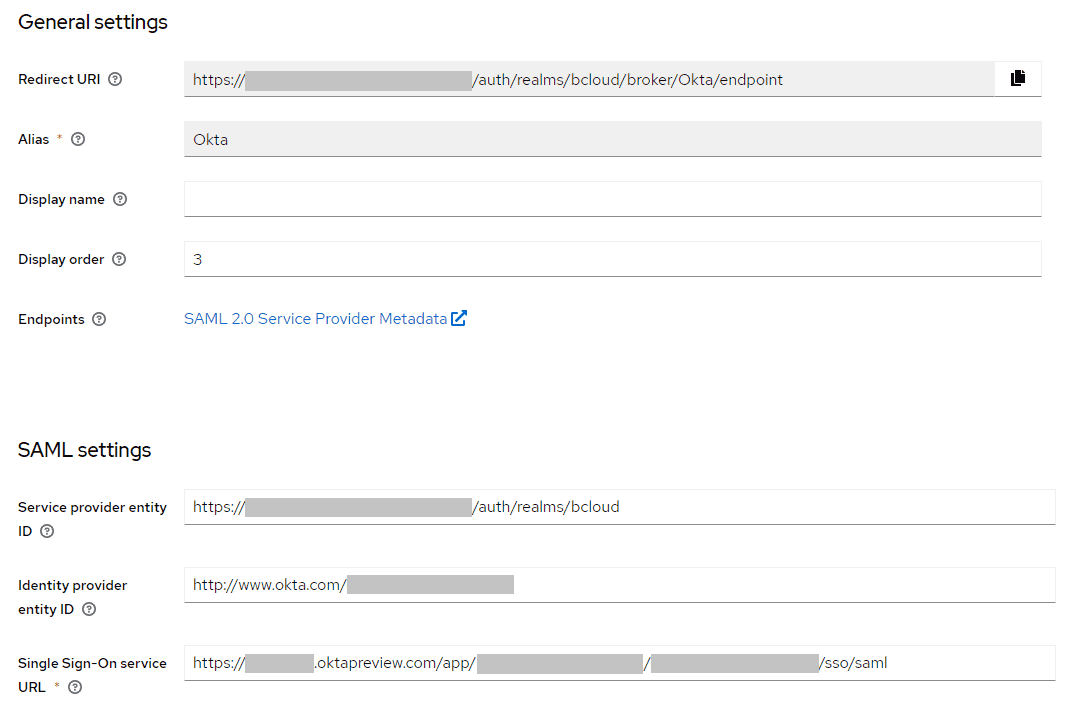This screenshot has height=712, width=1075.
Task: Show help for Endpoints label
Action: pos(99,319)
